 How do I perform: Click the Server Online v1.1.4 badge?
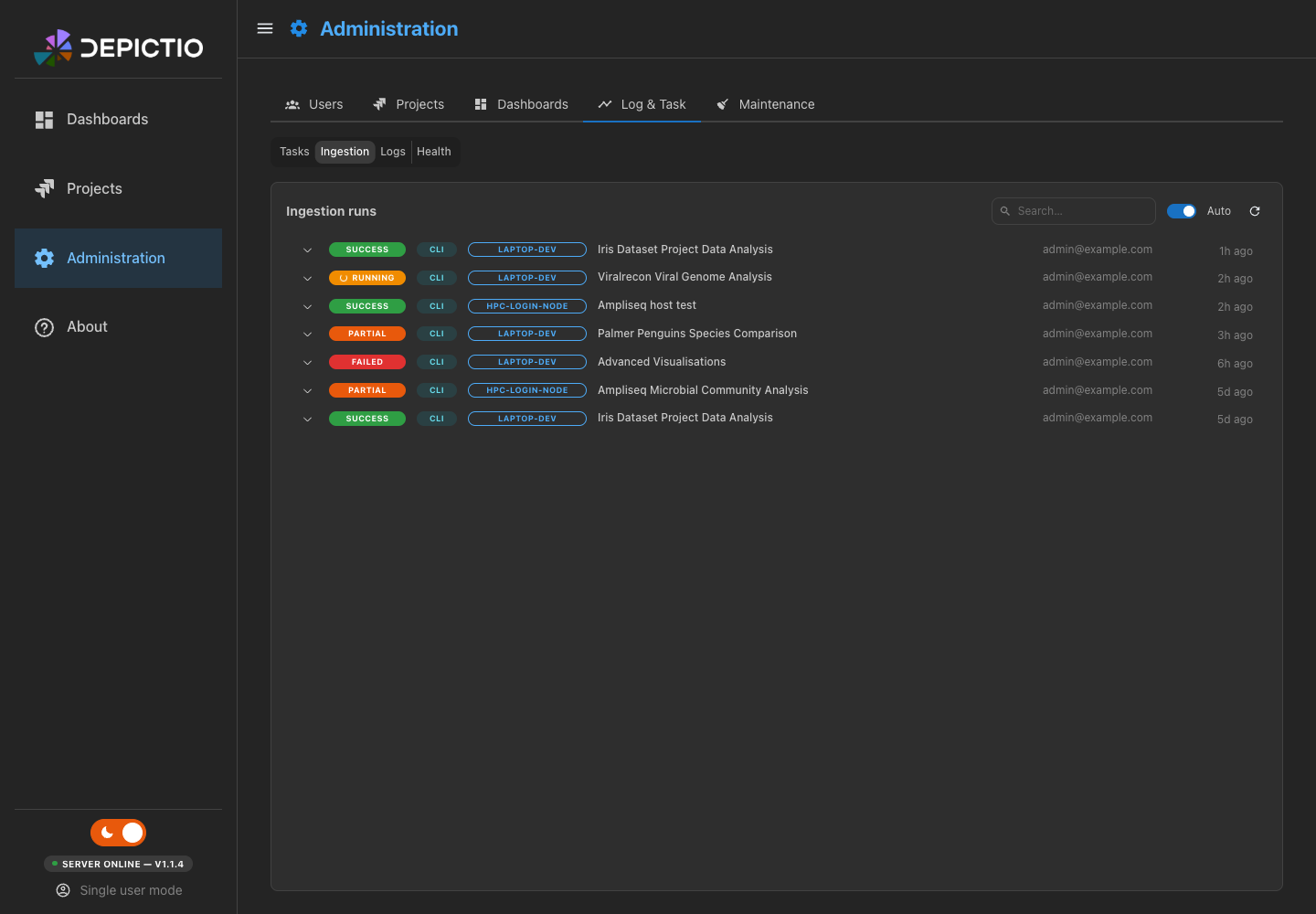click(x=118, y=864)
